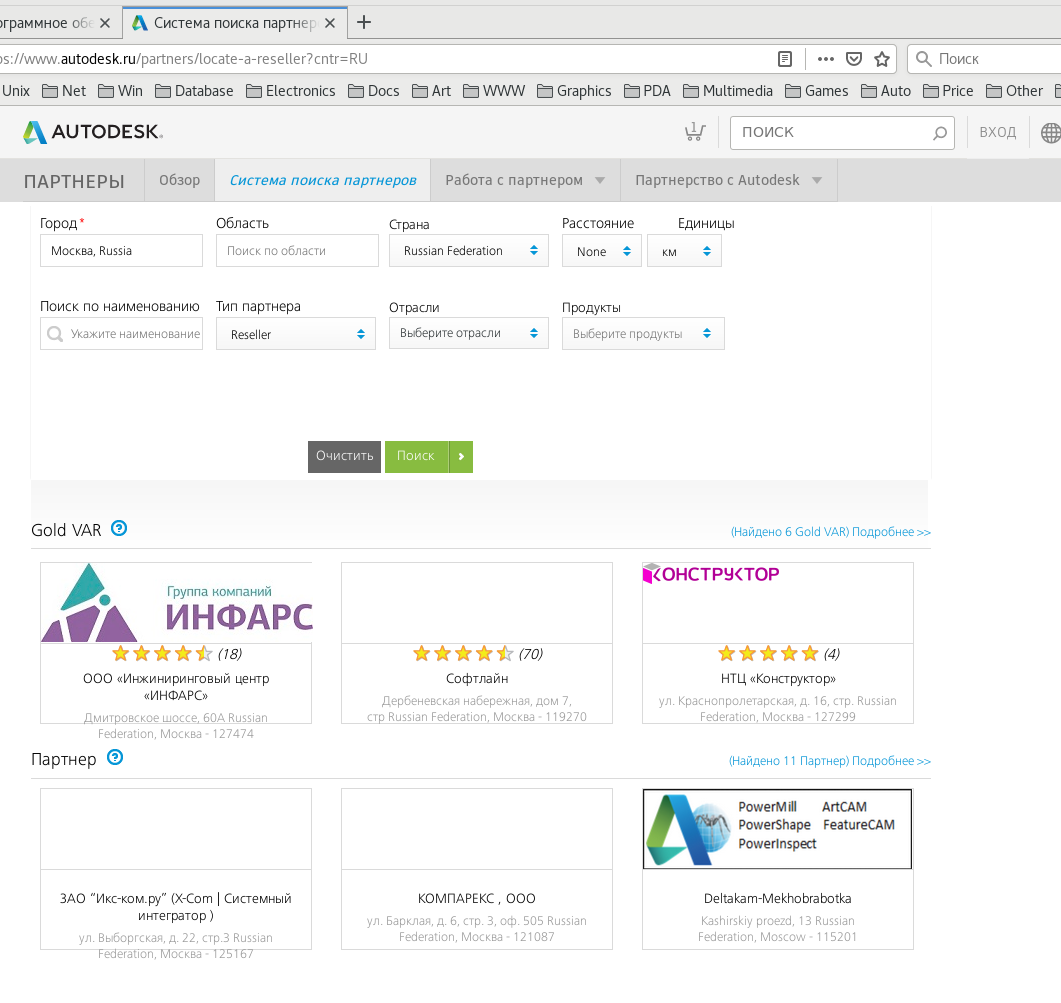Open a new browser tab
The width and height of the screenshot is (1061, 1003).
click(x=364, y=22)
